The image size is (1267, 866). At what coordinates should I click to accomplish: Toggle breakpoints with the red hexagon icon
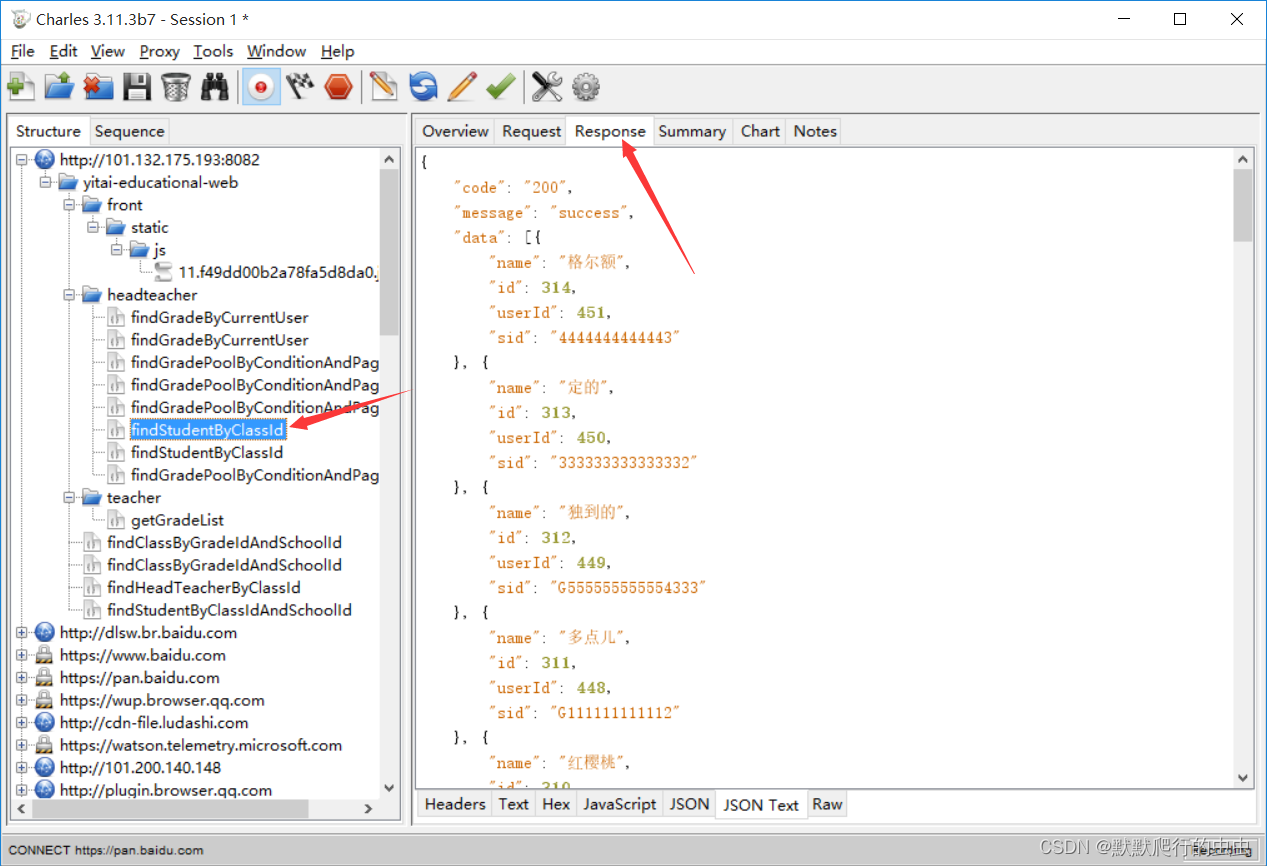pos(339,87)
